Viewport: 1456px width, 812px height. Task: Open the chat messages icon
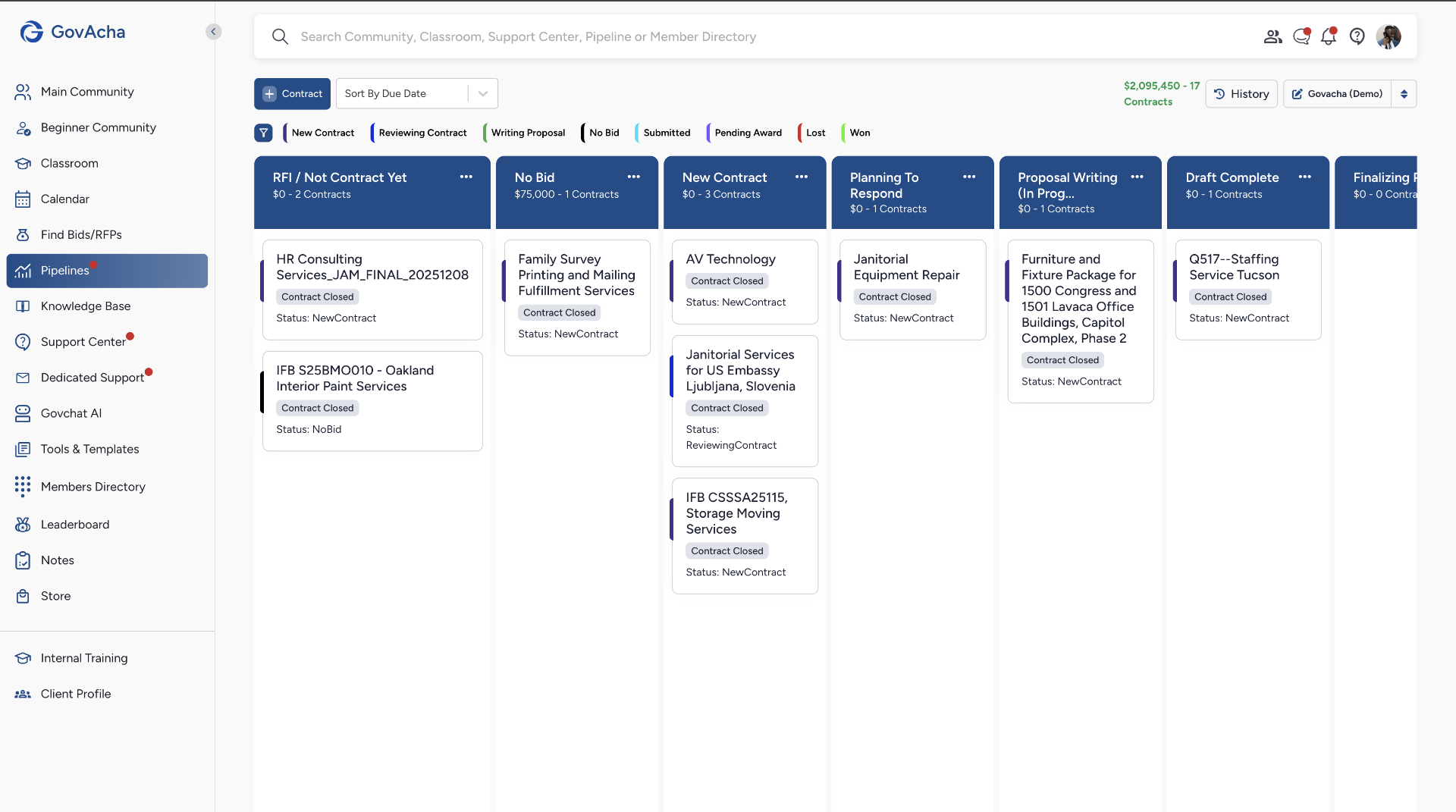click(1301, 36)
